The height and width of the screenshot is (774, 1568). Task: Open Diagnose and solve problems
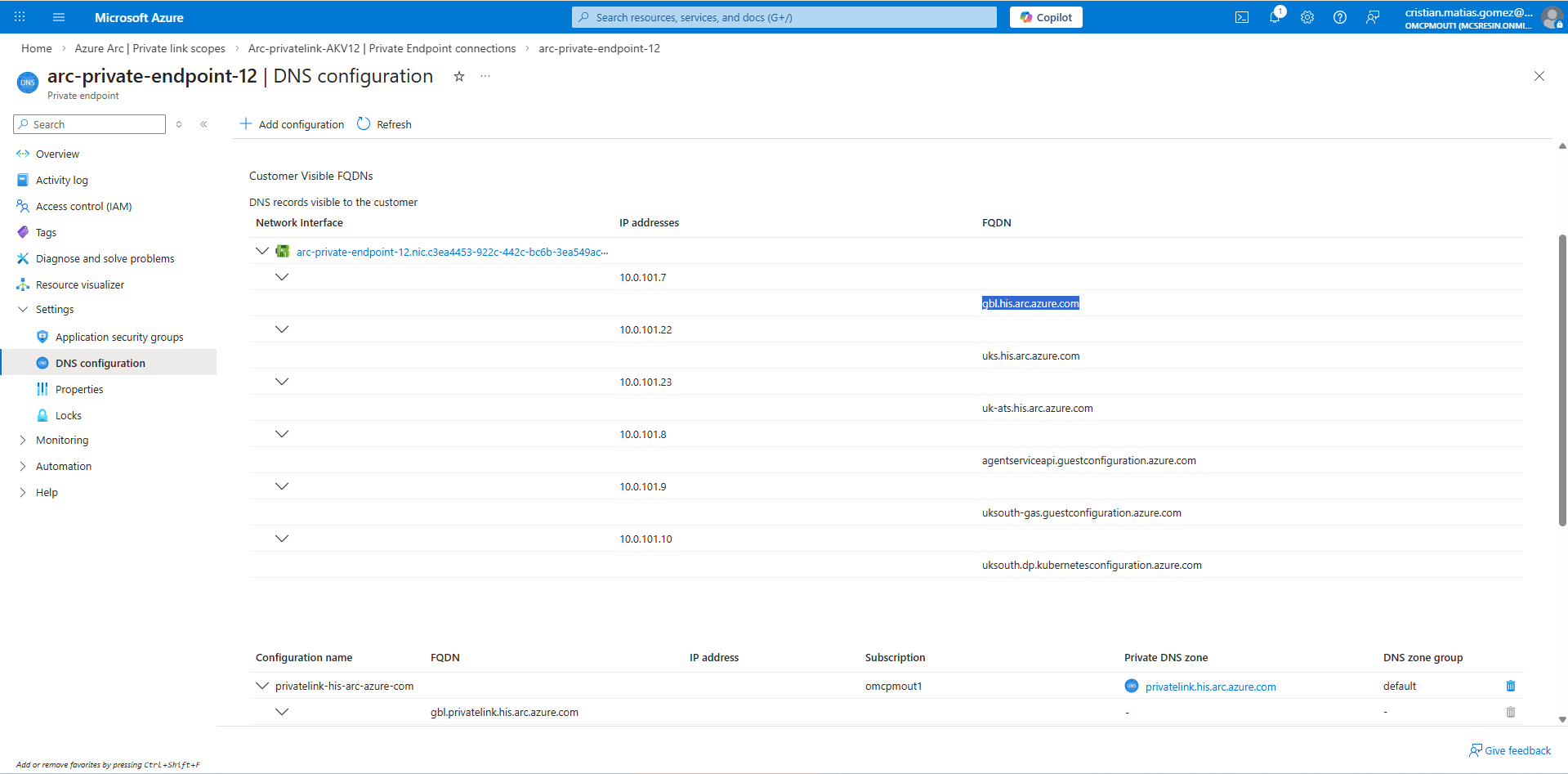(105, 258)
